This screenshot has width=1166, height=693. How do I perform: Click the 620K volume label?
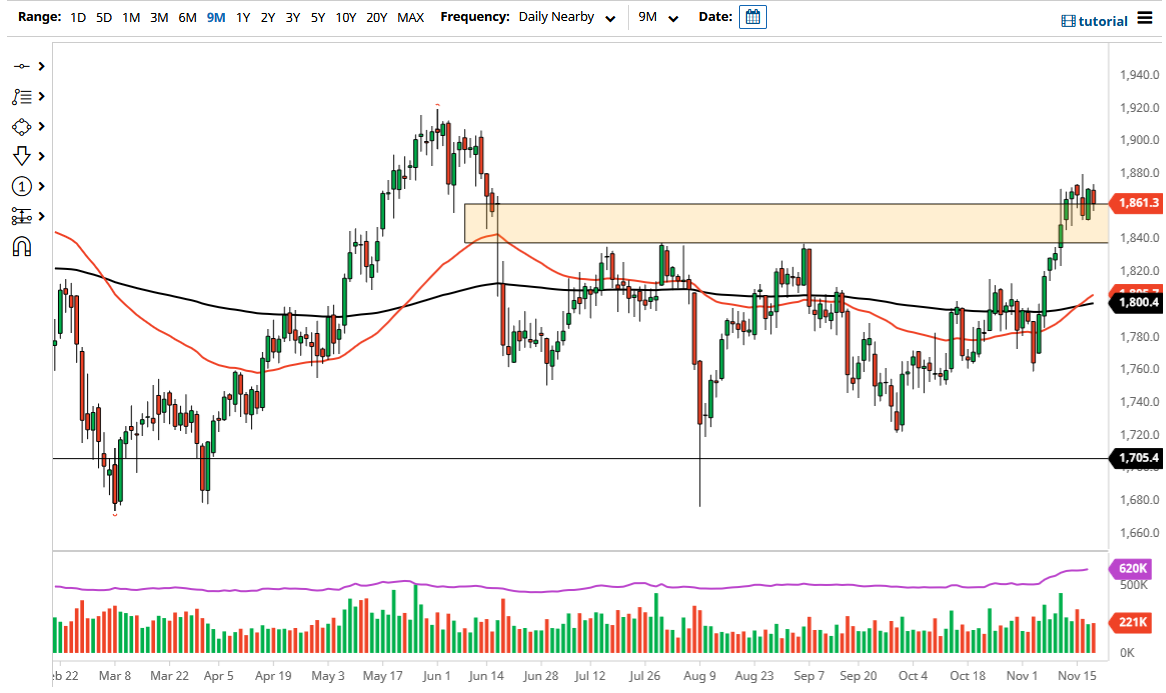[x=1128, y=568]
